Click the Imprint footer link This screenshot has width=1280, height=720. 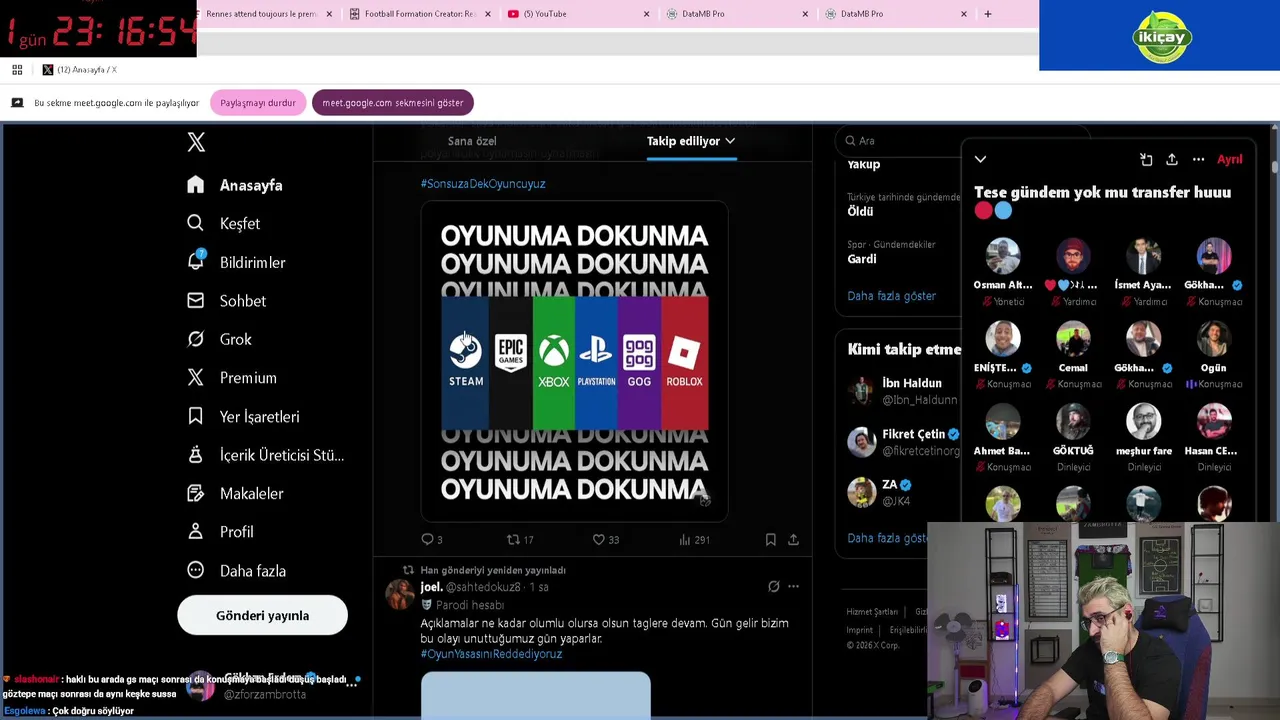click(x=860, y=630)
